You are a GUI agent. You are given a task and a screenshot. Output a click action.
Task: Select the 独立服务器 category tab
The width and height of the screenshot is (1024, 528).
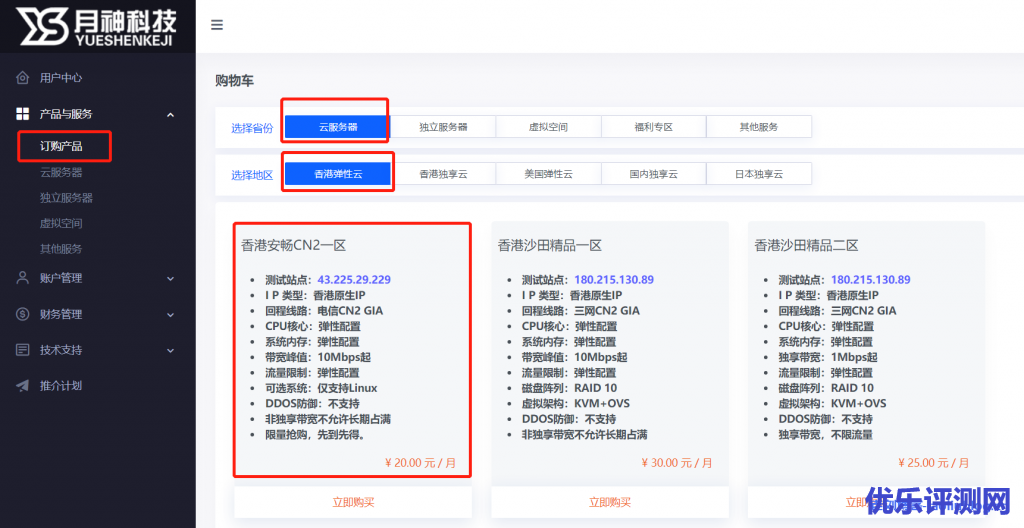coord(443,127)
